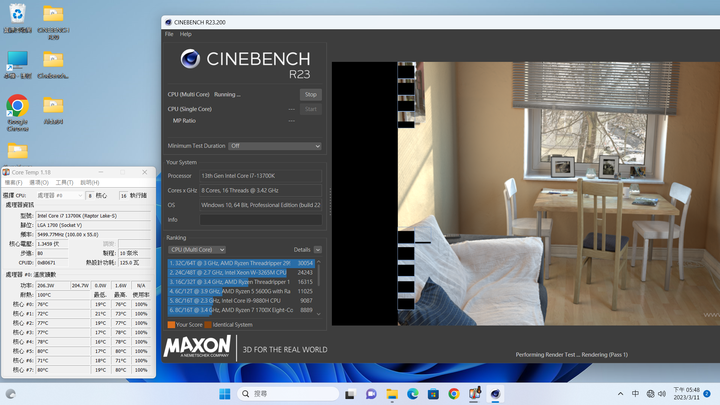Open Chrome from the taskbar
This screenshot has height=405, width=720.
[x=454, y=394]
